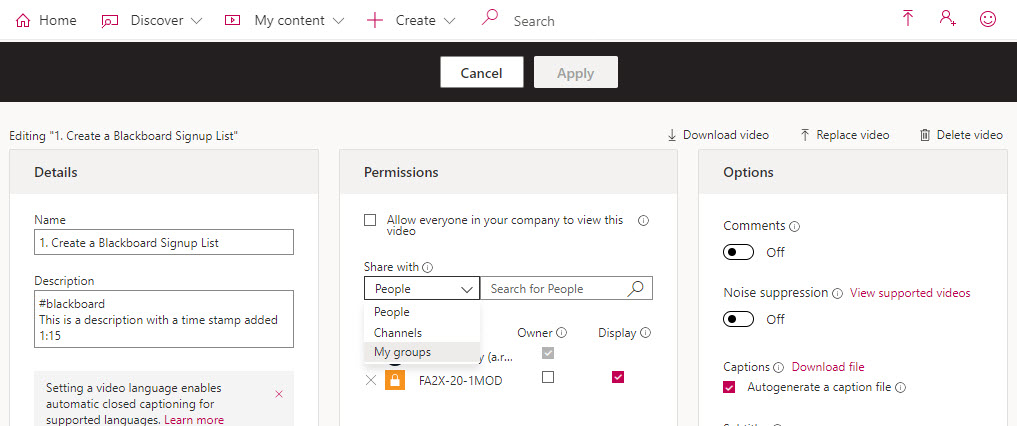
Task: Click the upload video arrow icon
Action: 908,19
